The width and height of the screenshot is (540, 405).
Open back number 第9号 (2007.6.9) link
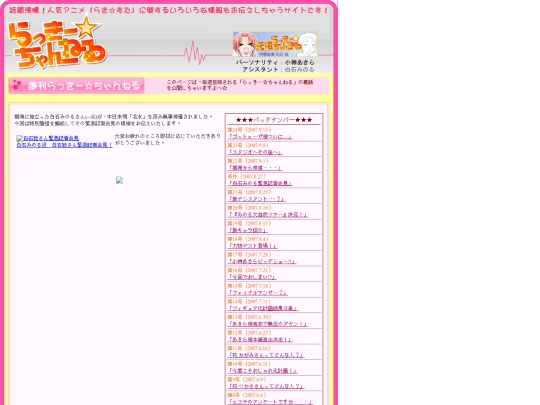[266, 386]
